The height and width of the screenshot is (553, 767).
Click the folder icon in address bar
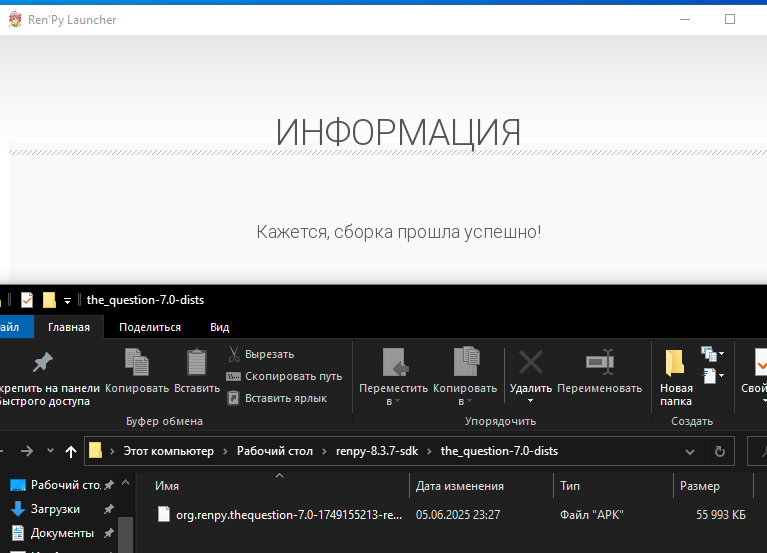[x=95, y=450]
